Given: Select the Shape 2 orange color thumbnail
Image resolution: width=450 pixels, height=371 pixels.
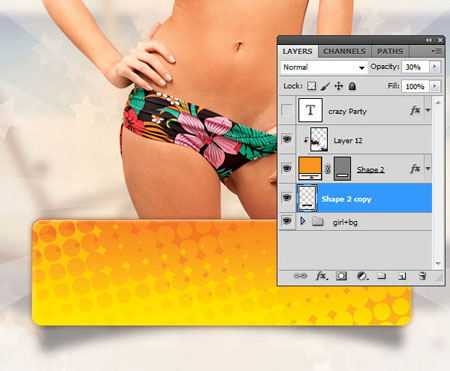Looking at the screenshot, I should coord(310,168).
